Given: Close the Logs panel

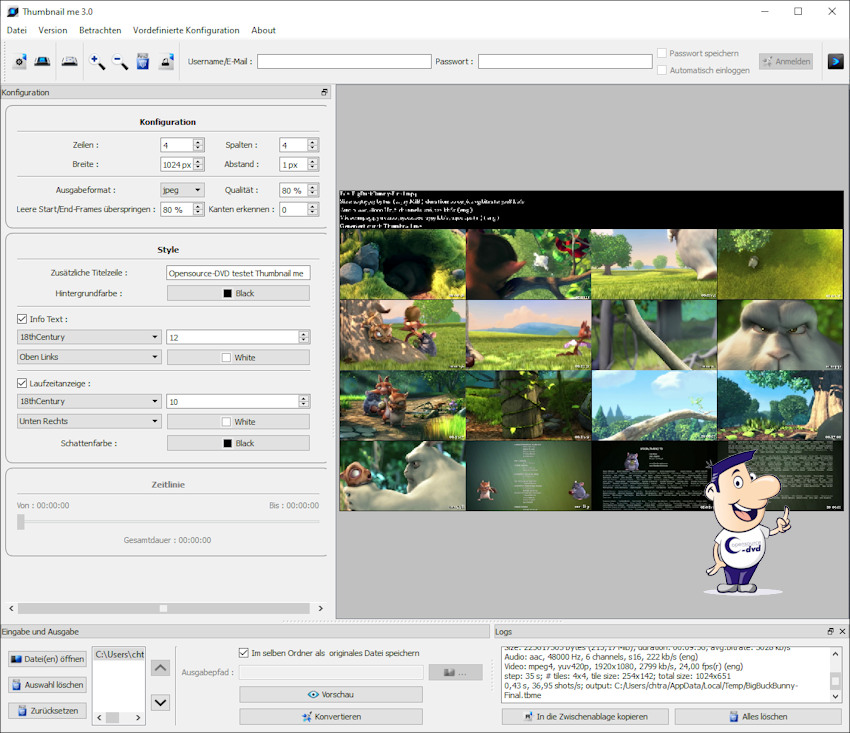Looking at the screenshot, I should (x=842, y=632).
